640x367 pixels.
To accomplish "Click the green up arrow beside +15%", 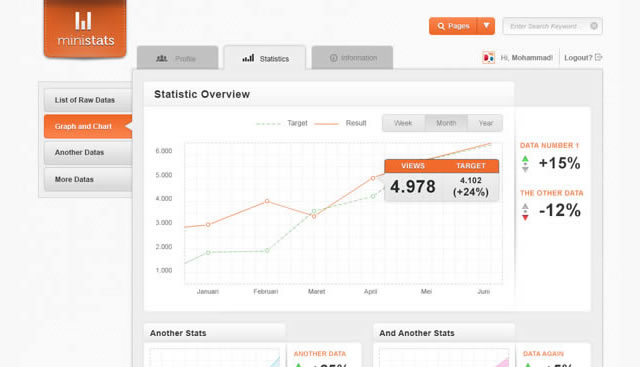I will 525,159.
